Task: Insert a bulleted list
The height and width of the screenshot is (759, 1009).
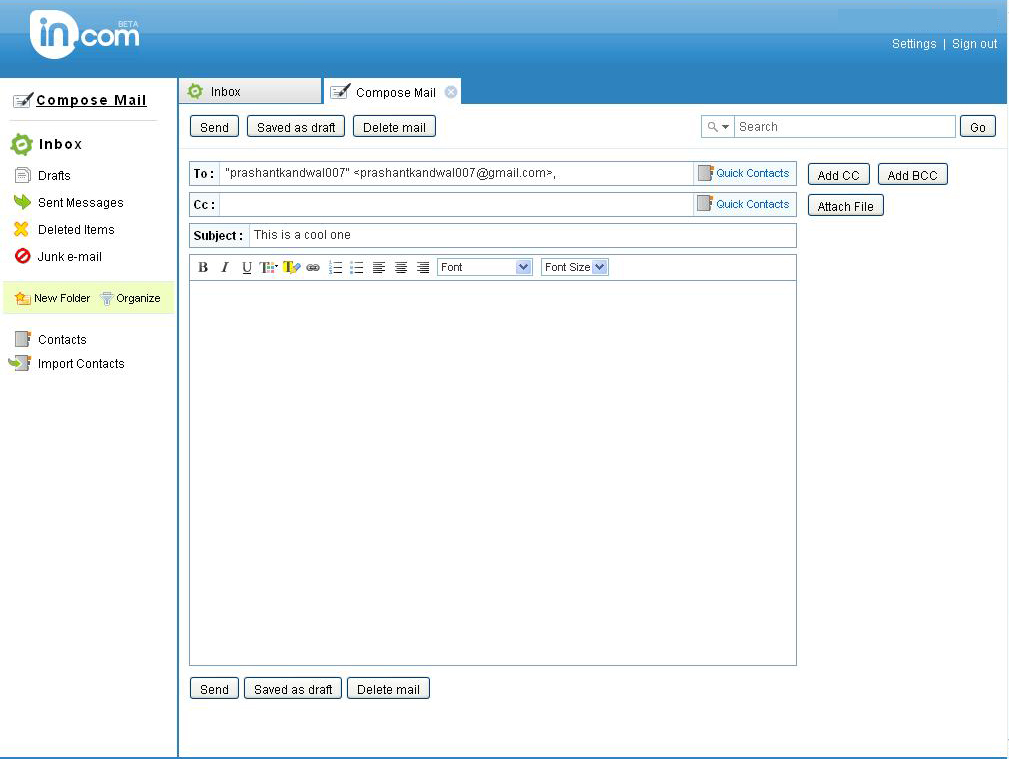Action: click(356, 268)
